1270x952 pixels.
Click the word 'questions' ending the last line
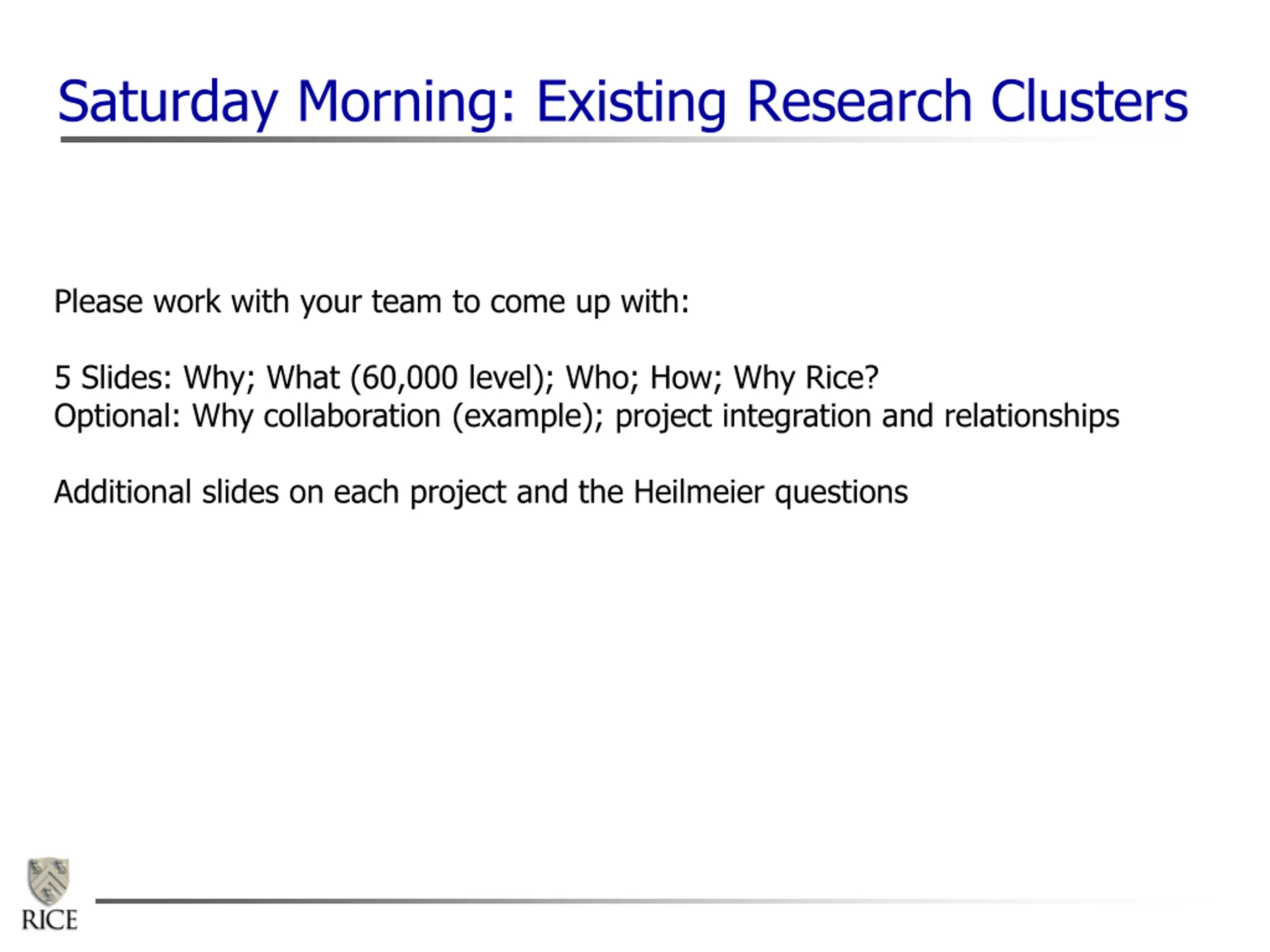click(841, 493)
